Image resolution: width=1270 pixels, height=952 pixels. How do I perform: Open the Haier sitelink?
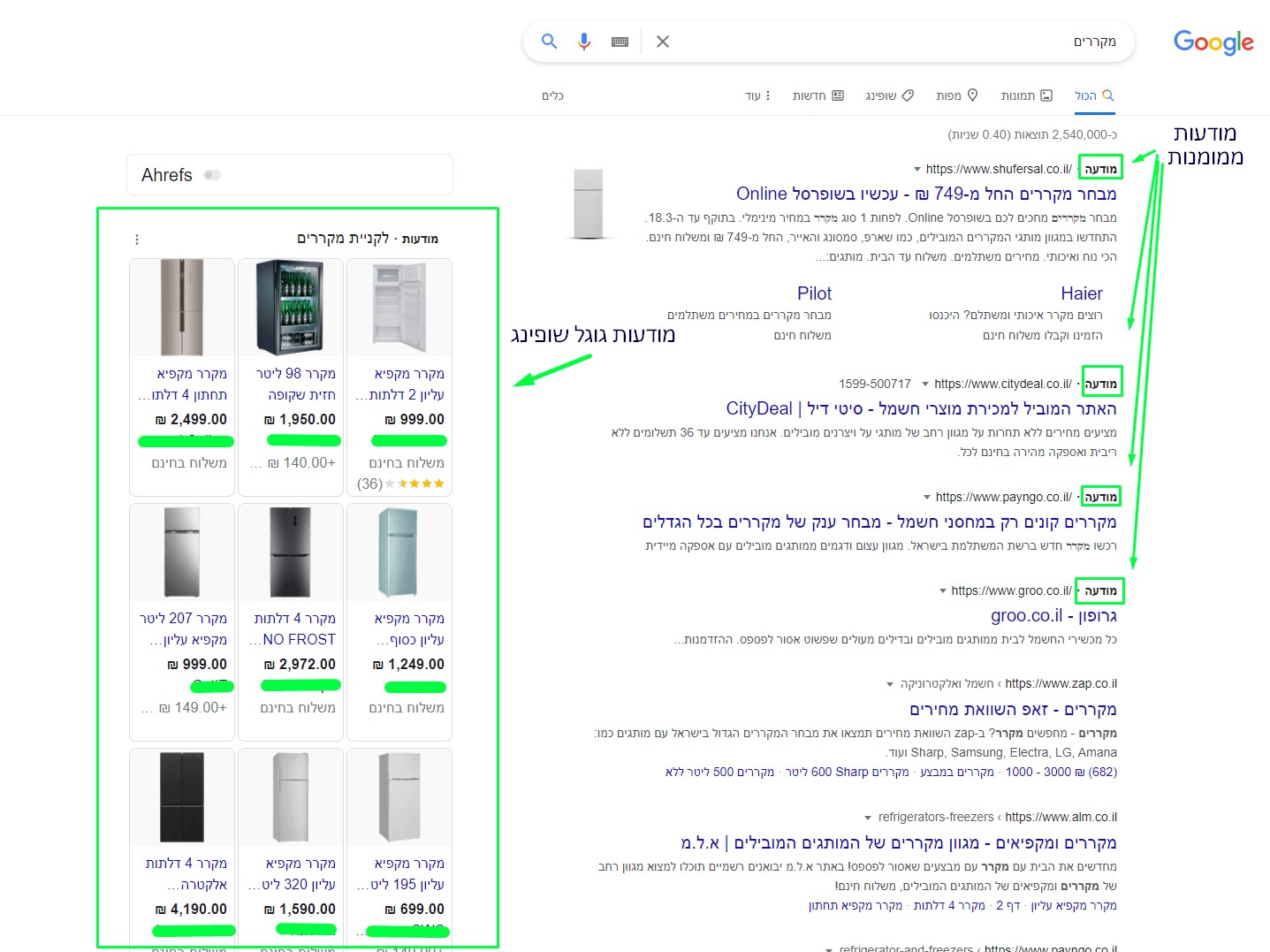[1082, 293]
